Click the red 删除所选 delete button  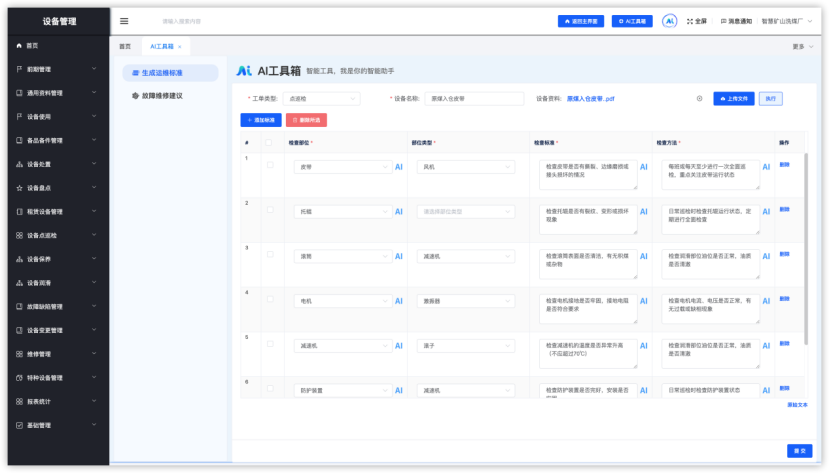tap(306, 120)
